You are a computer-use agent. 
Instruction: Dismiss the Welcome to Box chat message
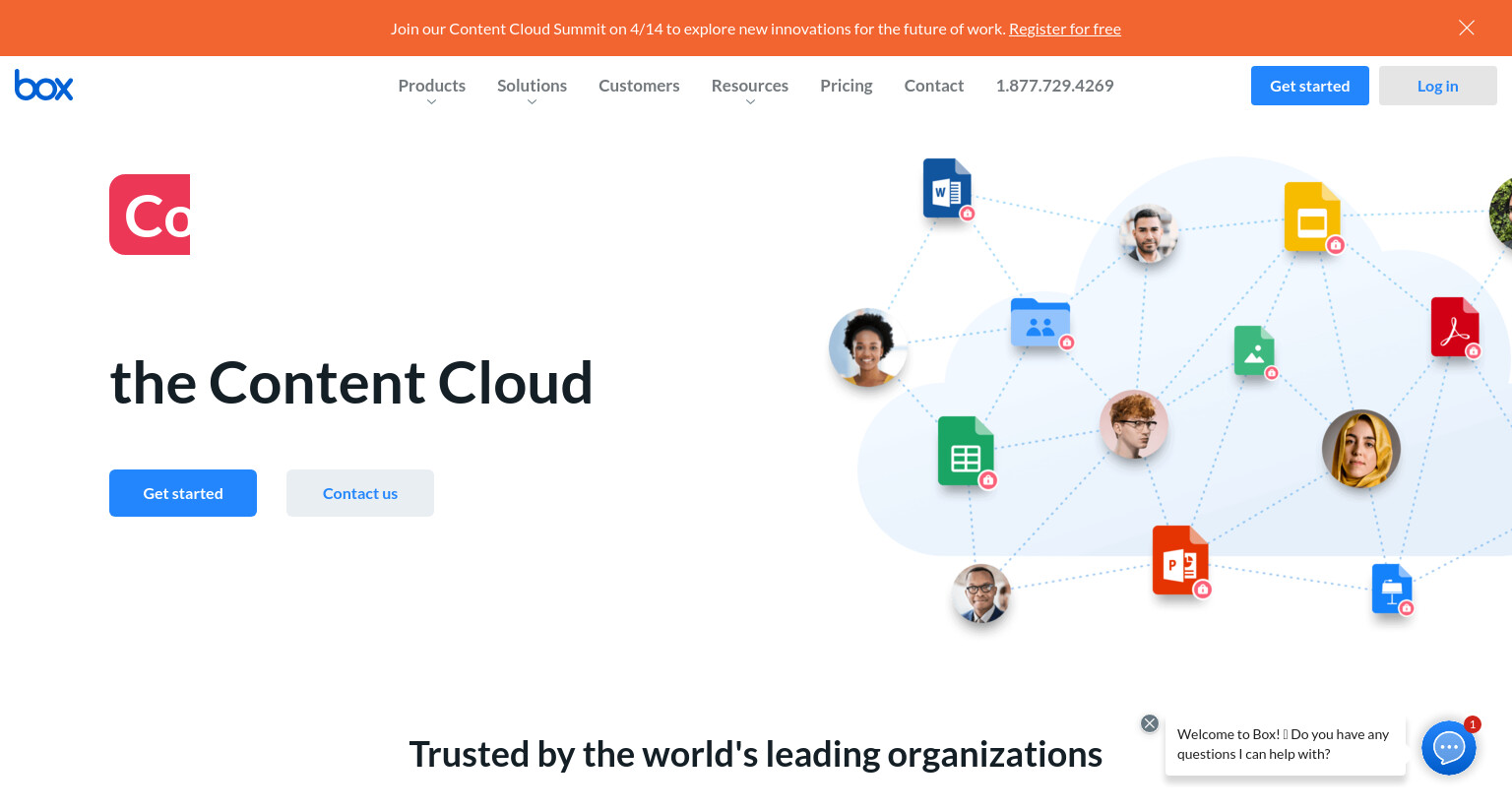coord(1149,723)
